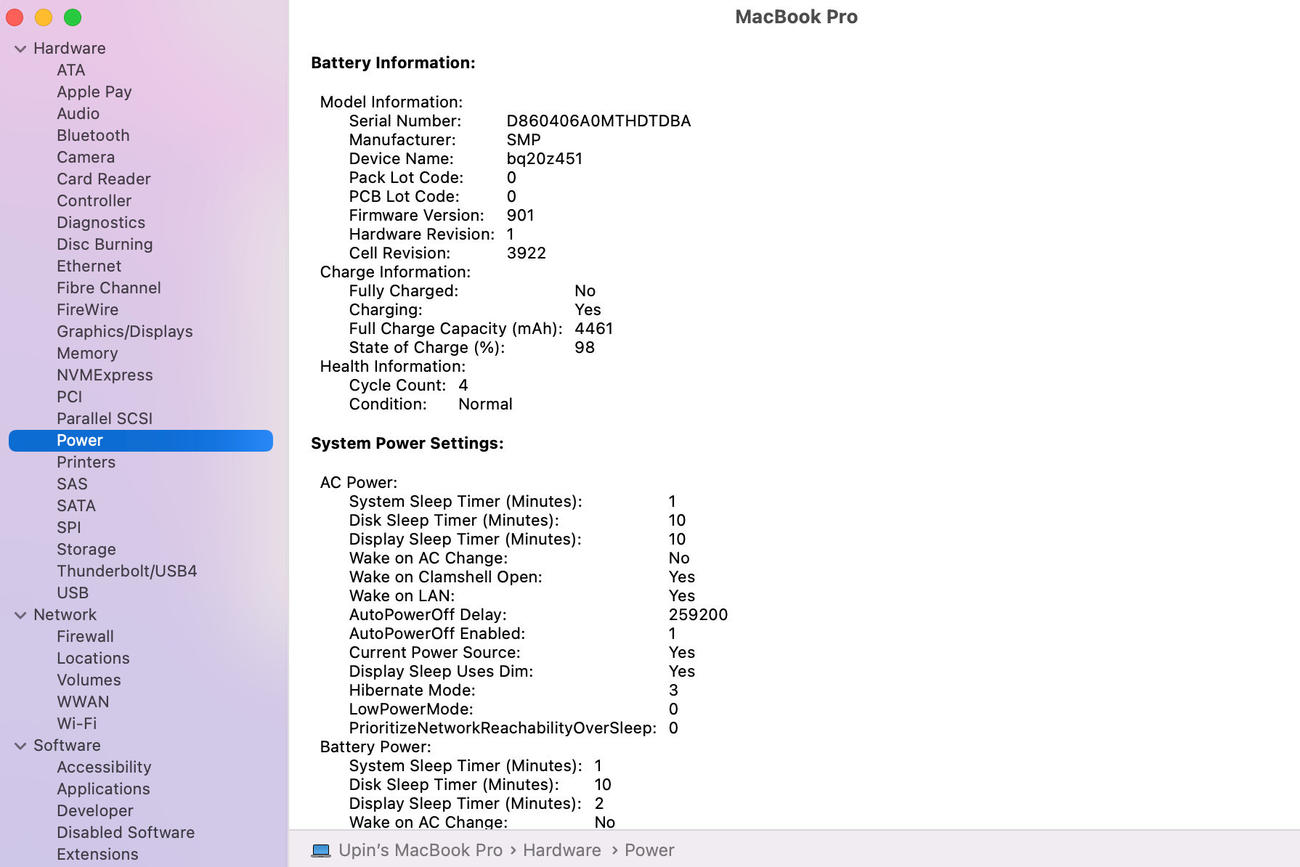
Task: Select Bluetooth in the sidebar
Action: pos(93,135)
